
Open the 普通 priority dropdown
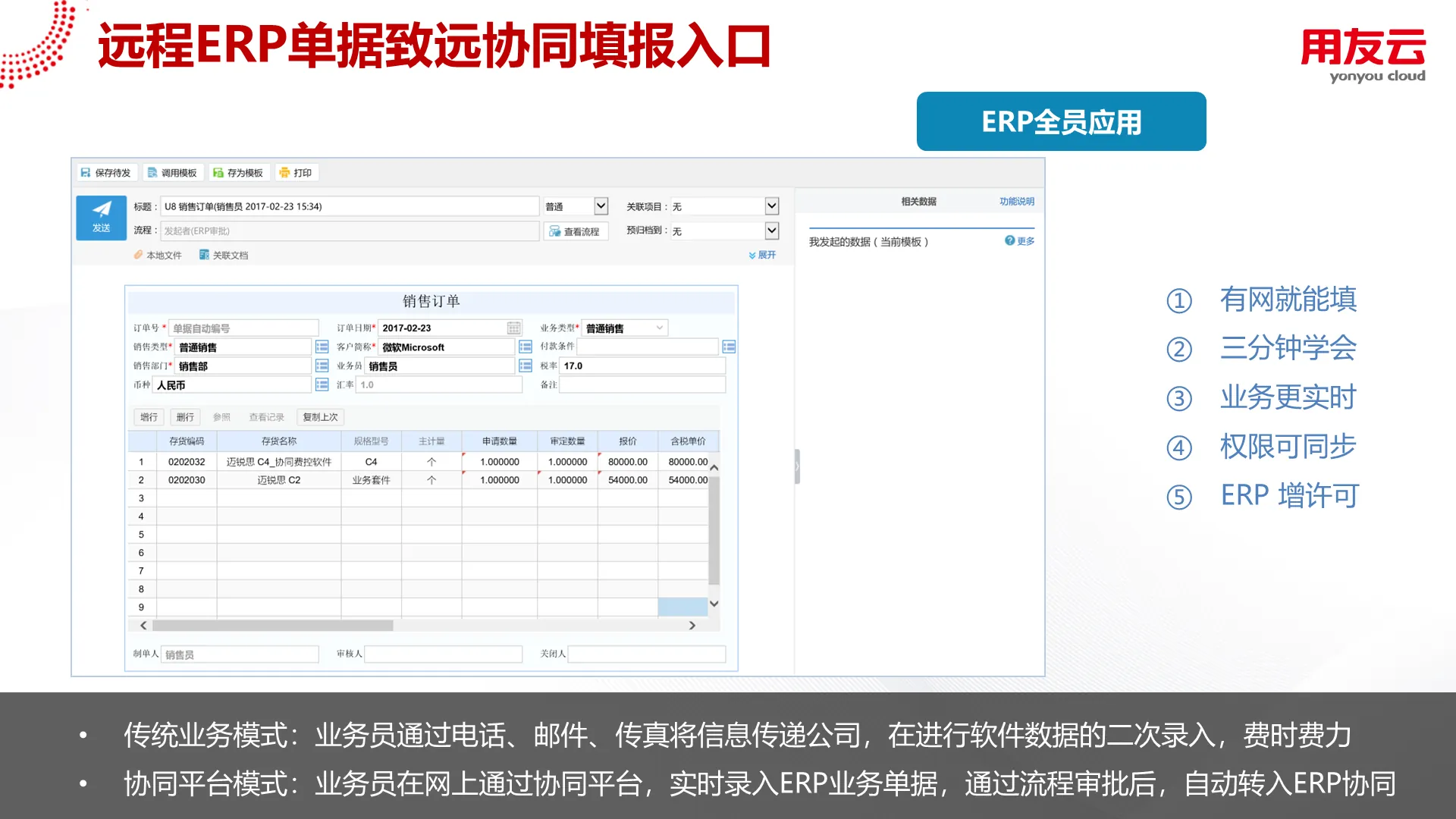(x=601, y=206)
